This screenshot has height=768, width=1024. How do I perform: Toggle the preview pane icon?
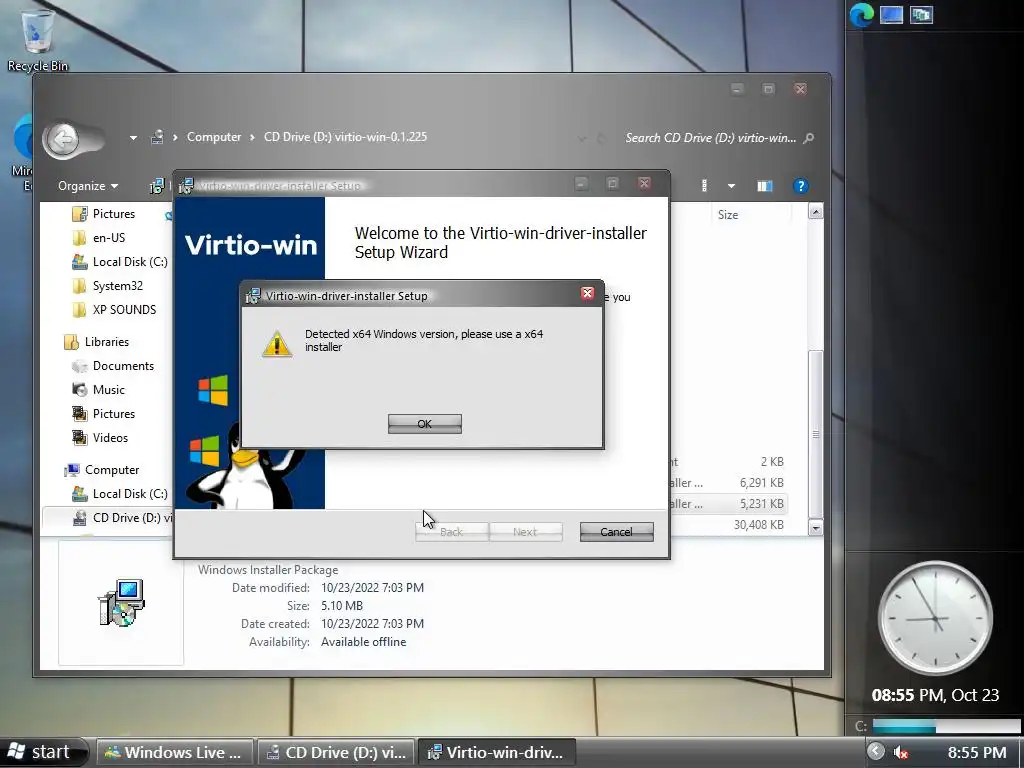point(765,186)
